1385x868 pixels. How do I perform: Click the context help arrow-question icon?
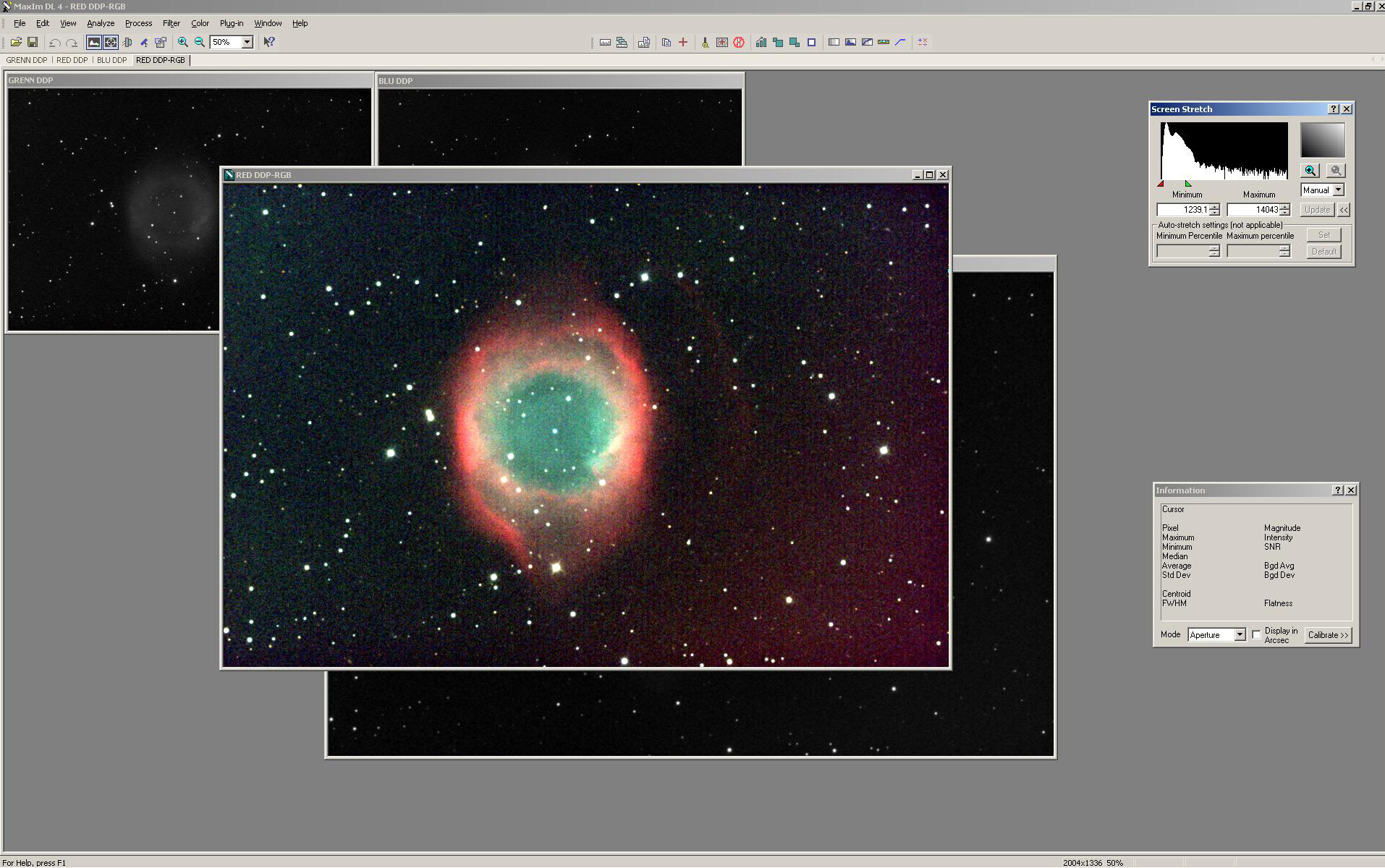(x=269, y=42)
